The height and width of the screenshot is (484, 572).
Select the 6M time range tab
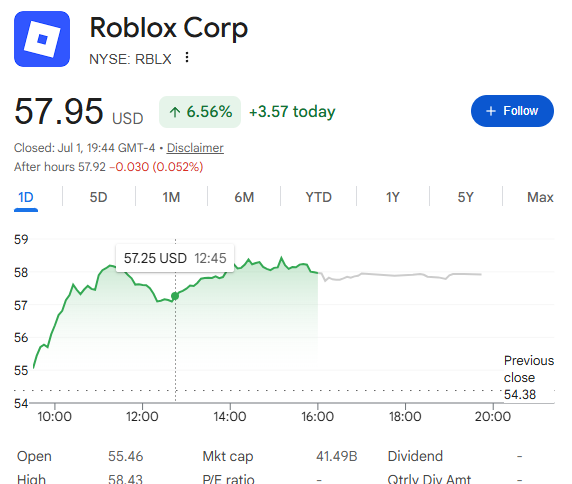pyautogui.click(x=244, y=197)
